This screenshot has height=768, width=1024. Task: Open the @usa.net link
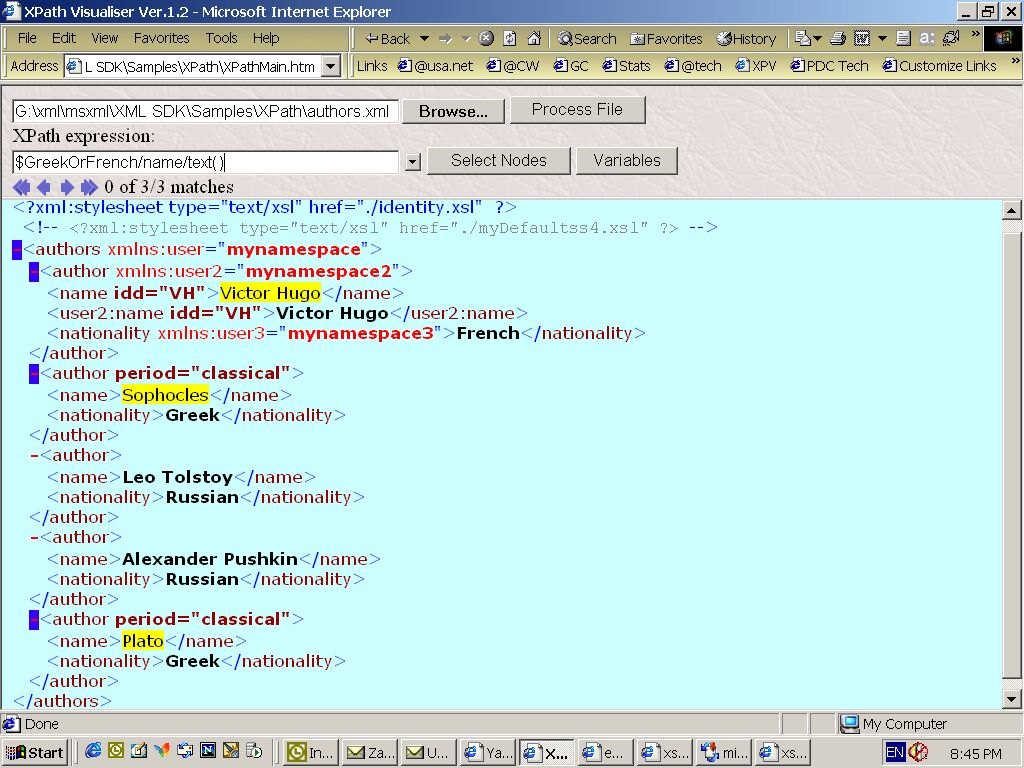click(x=435, y=66)
